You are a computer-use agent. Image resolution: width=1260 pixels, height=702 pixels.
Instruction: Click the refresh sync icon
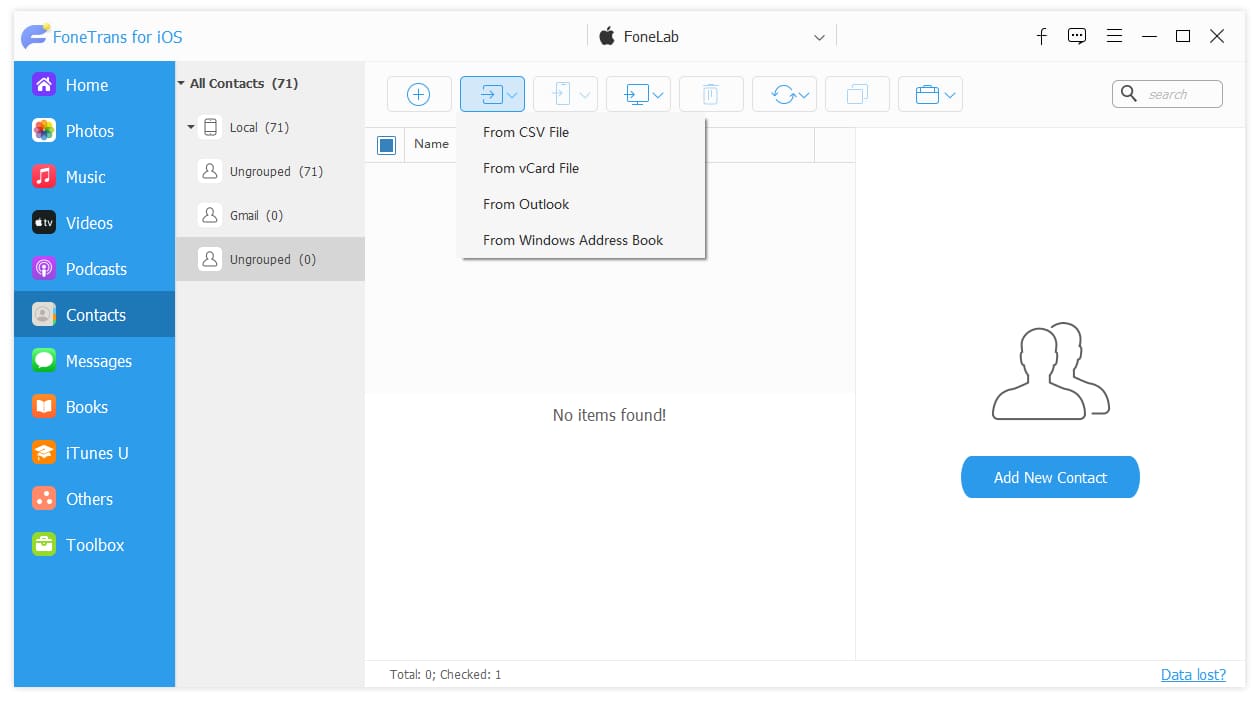tap(784, 94)
